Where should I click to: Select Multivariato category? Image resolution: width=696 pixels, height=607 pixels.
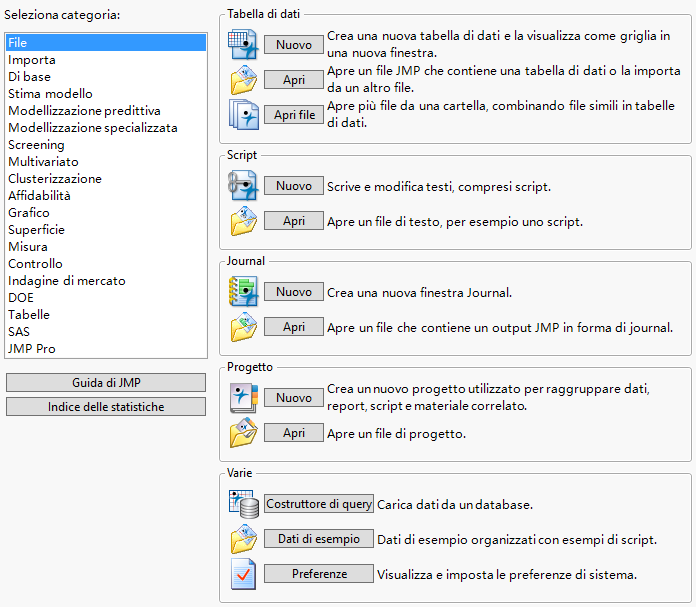tap(106, 162)
